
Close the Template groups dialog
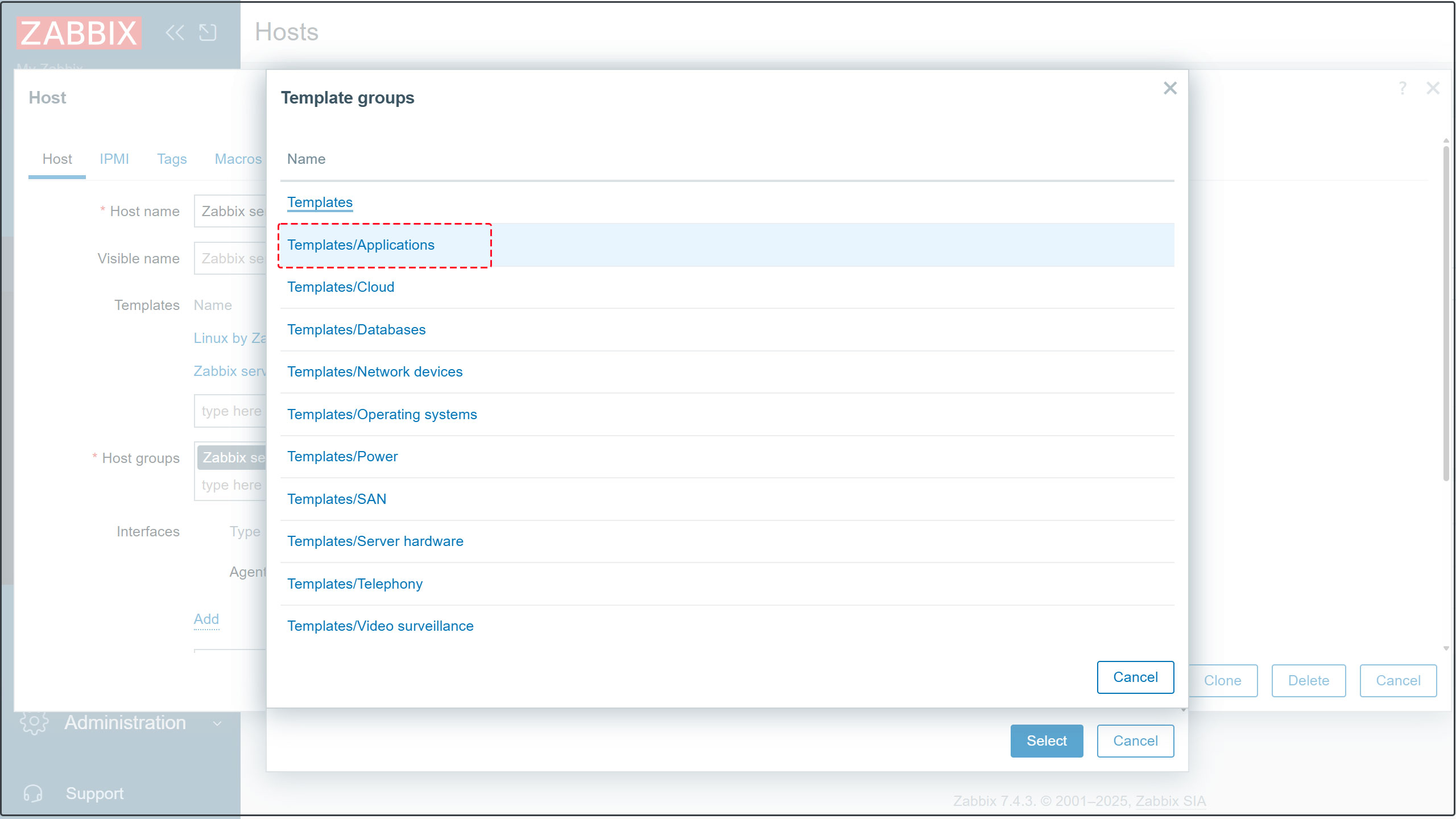[1169, 88]
